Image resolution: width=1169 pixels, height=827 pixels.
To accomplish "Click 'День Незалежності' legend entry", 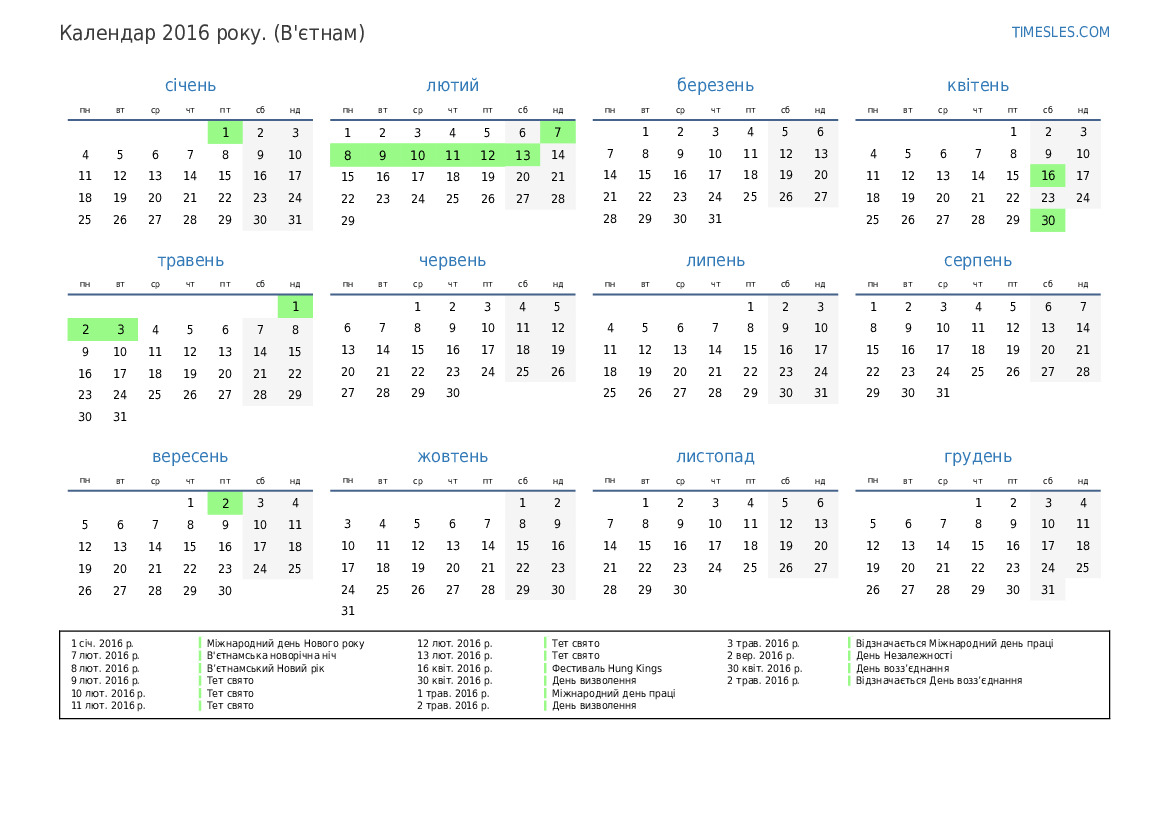I will point(904,655).
